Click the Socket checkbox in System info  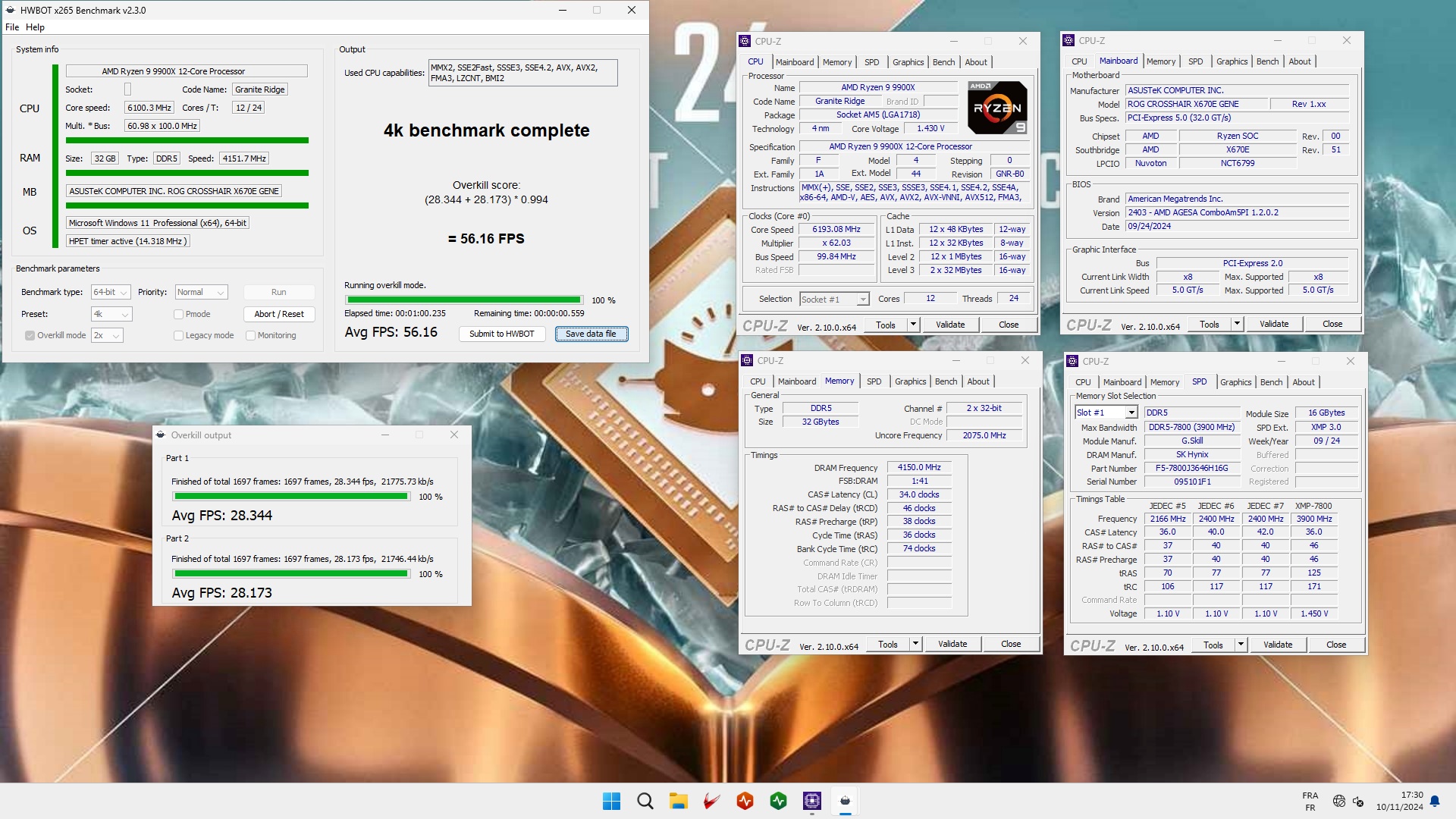[x=127, y=89]
